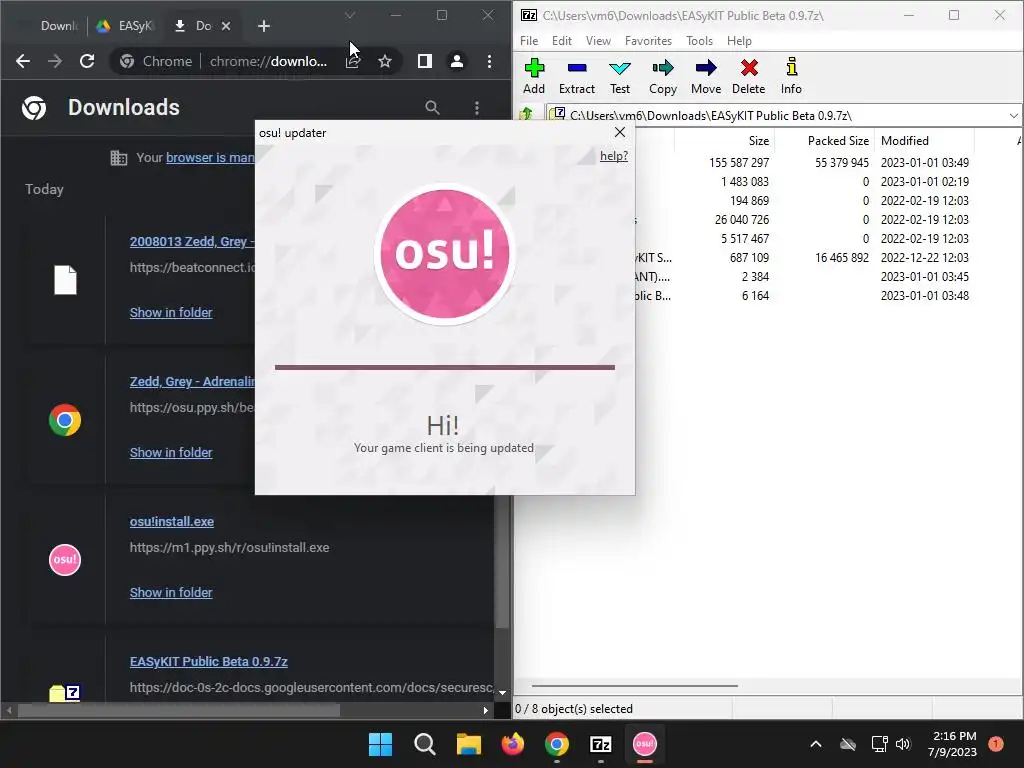Image resolution: width=1024 pixels, height=768 pixels.
Task: Share this page from the address bar
Action: tap(353, 61)
